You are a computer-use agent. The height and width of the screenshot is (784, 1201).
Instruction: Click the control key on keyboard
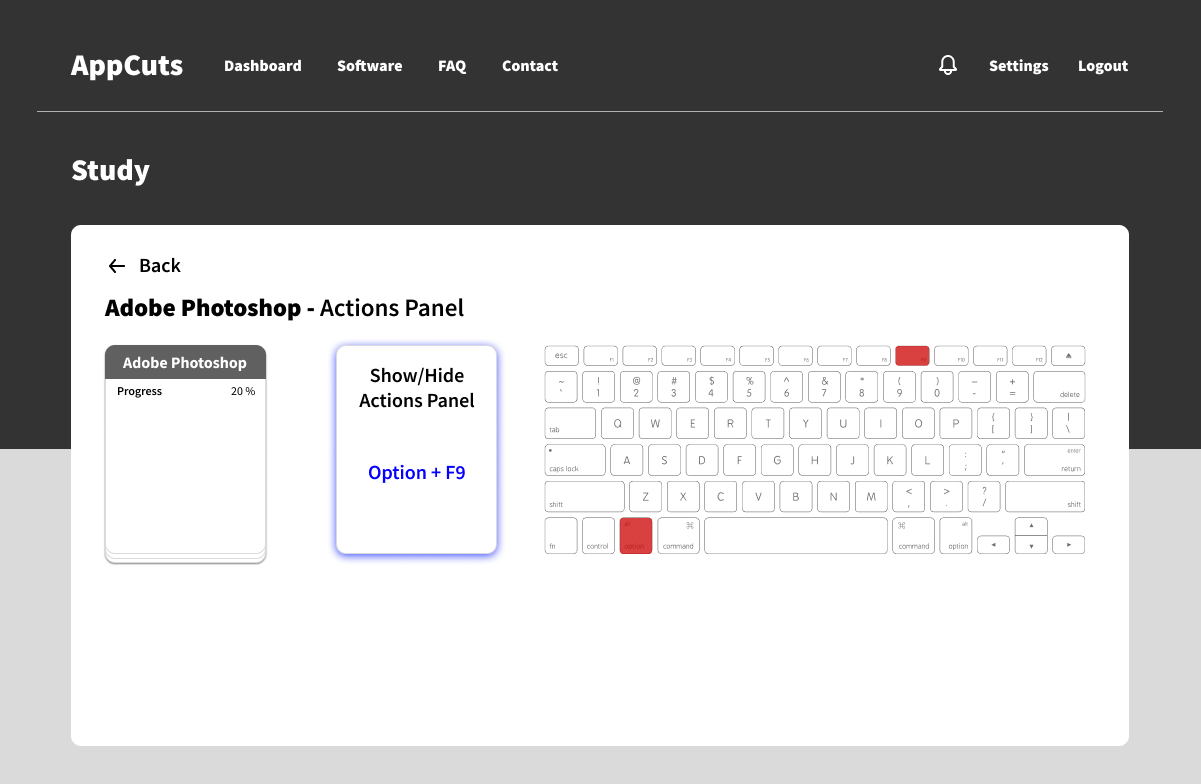click(598, 535)
